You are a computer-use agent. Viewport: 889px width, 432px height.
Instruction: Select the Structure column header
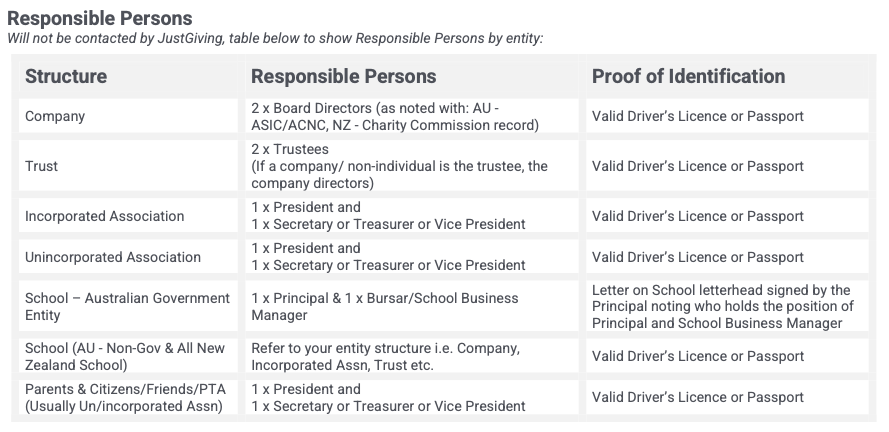tap(128, 77)
